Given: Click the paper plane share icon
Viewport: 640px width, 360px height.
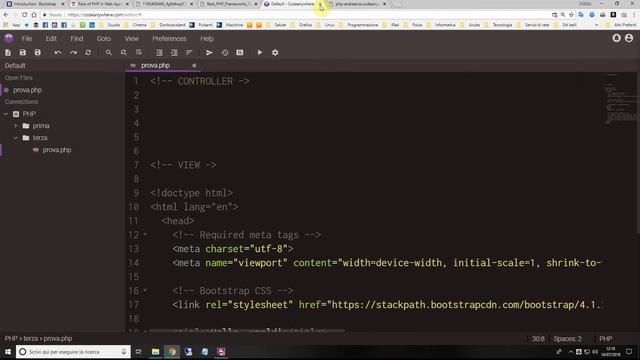Looking at the screenshot, I should [x=209, y=53].
